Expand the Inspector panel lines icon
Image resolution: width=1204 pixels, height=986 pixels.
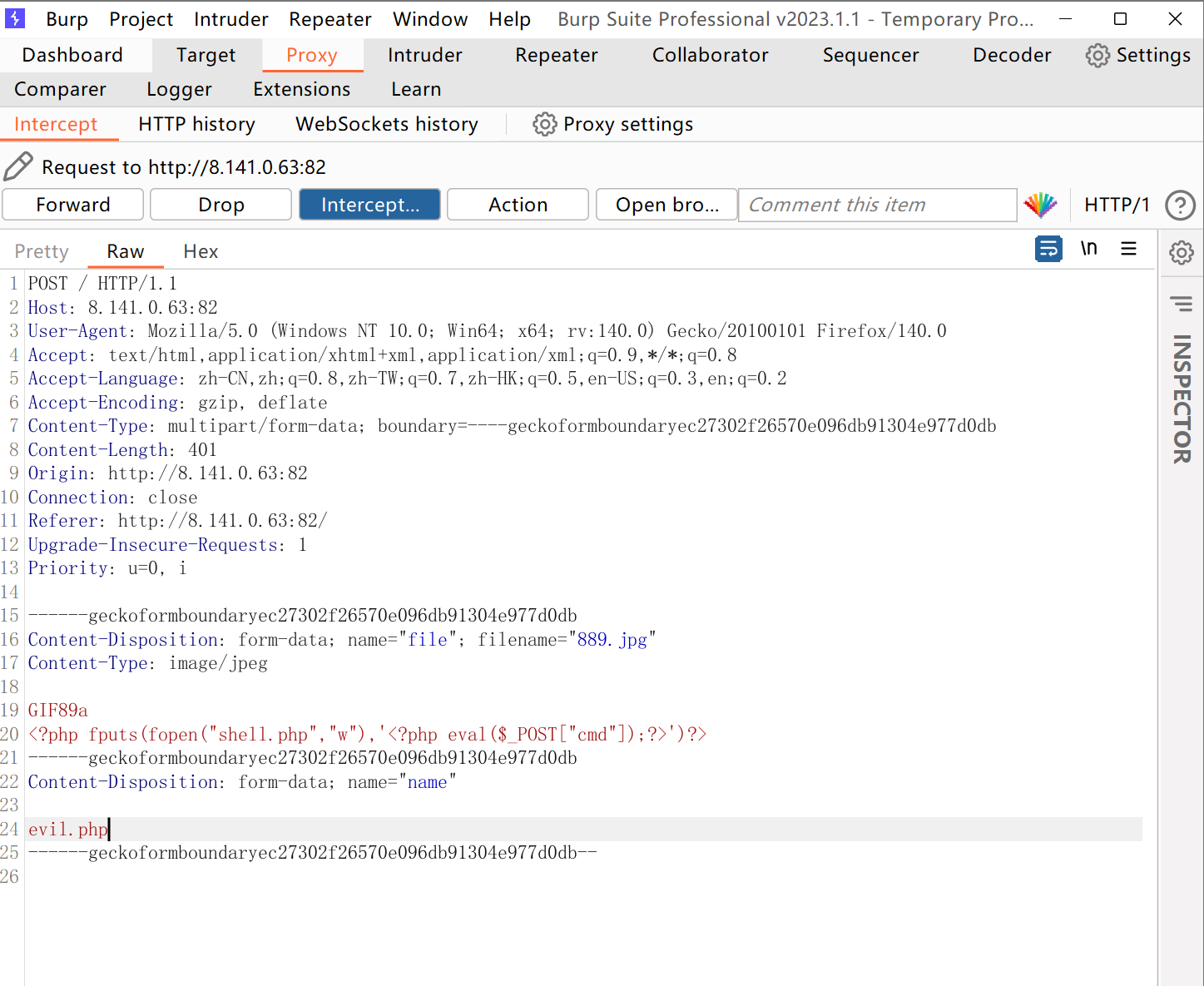click(x=1181, y=304)
